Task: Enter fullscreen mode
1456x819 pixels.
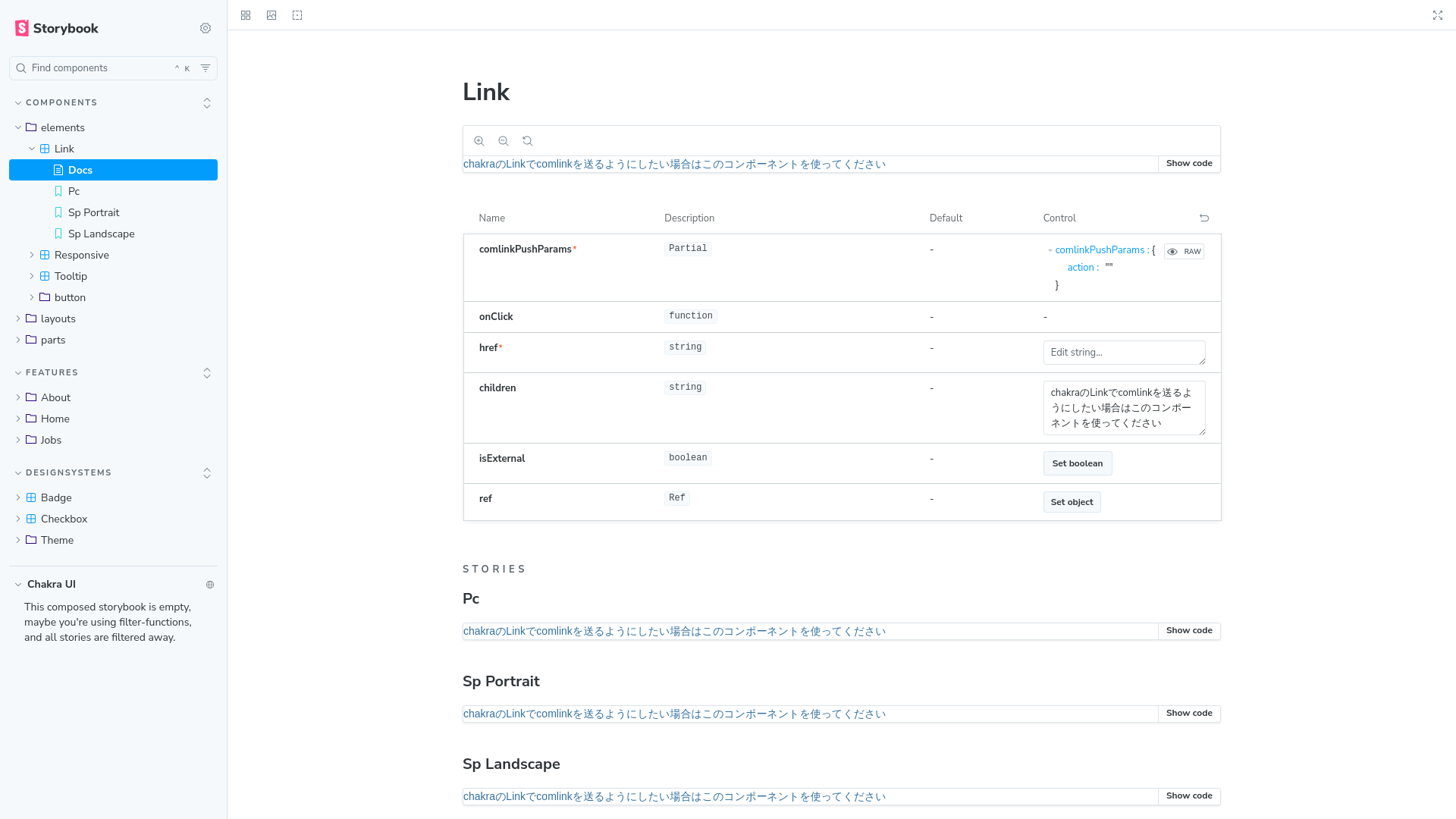Action: click(1438, 15)
